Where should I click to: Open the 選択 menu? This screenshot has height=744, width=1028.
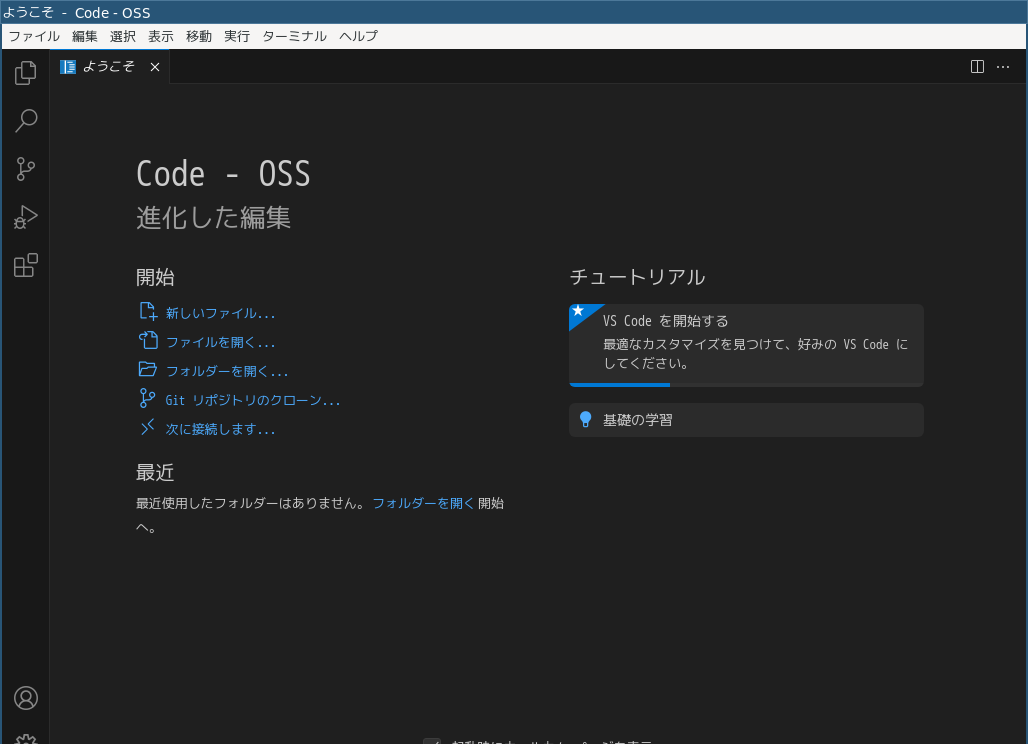pos(123,36)
